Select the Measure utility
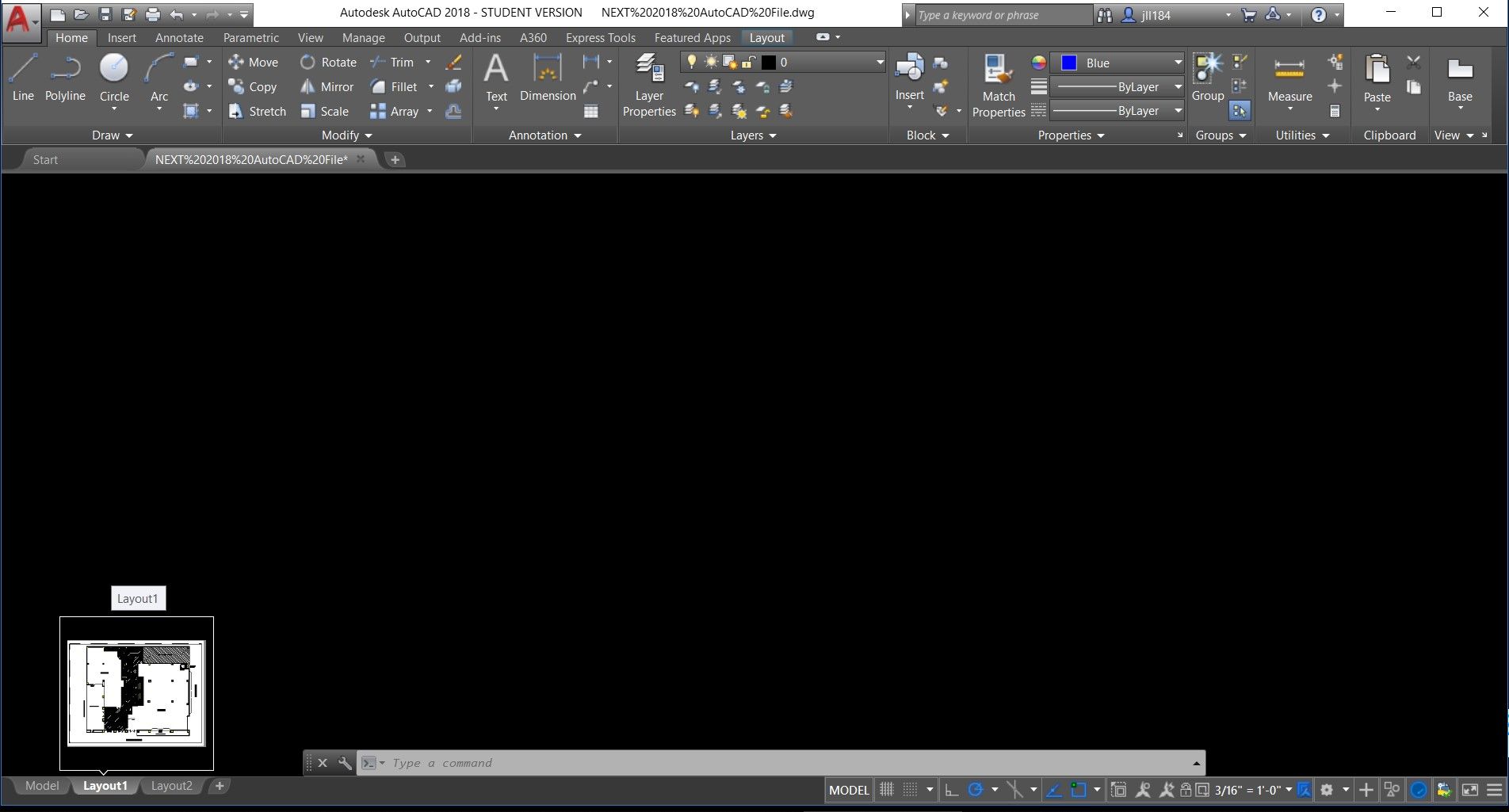The height and width of the screenshot is (812, 1509). coord(1289,79)
